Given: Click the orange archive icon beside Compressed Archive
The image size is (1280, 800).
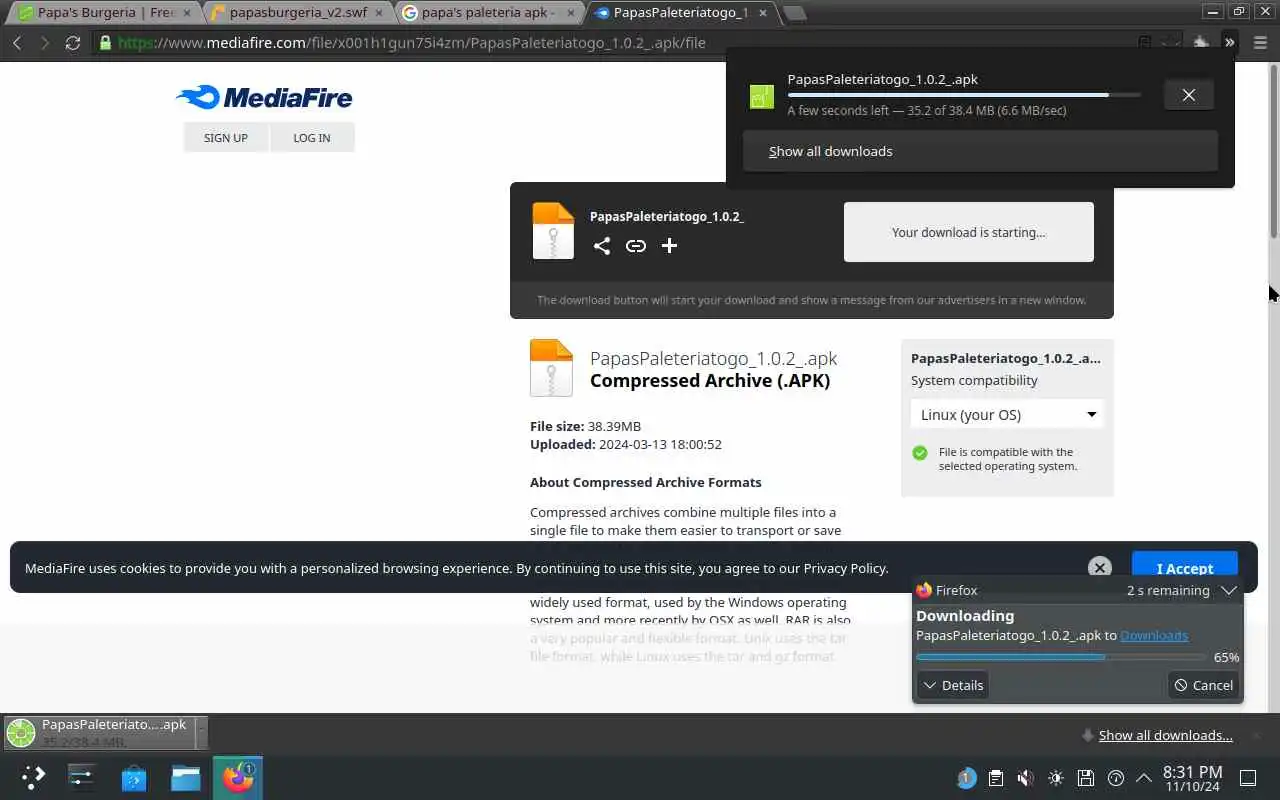Looking at the screenshot, I should coord(551,368).
